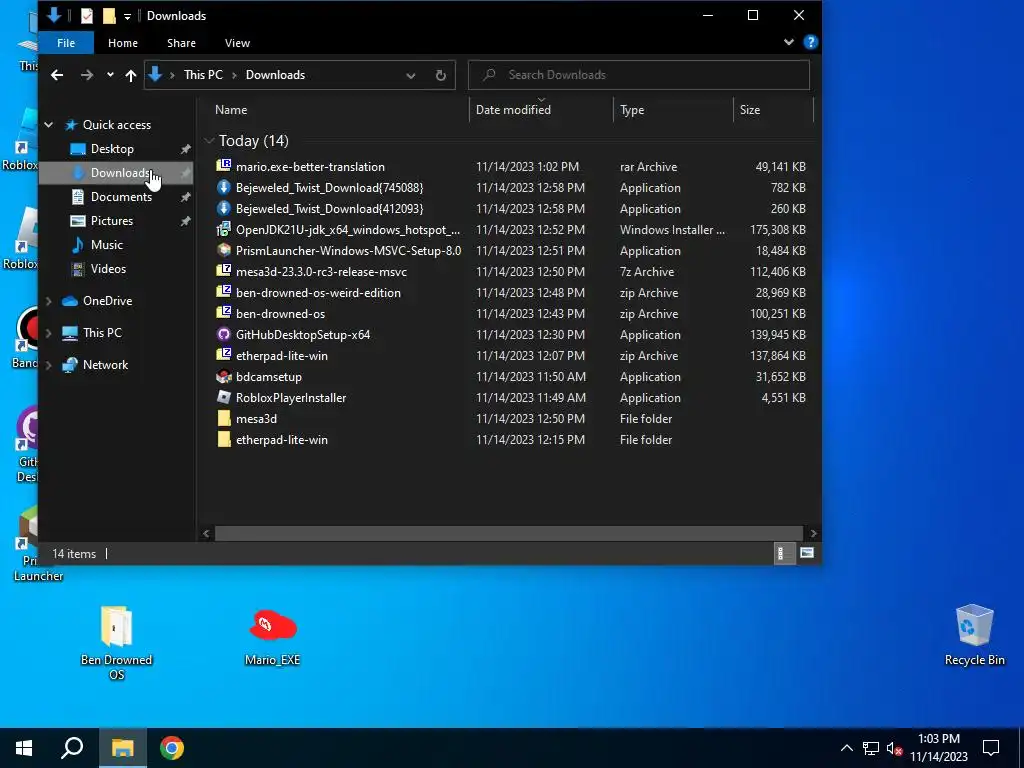Click the horizontal scrollbar track
Image resolution: width=1024 pixels, height=768 pixels.
[x=508, y=534]
